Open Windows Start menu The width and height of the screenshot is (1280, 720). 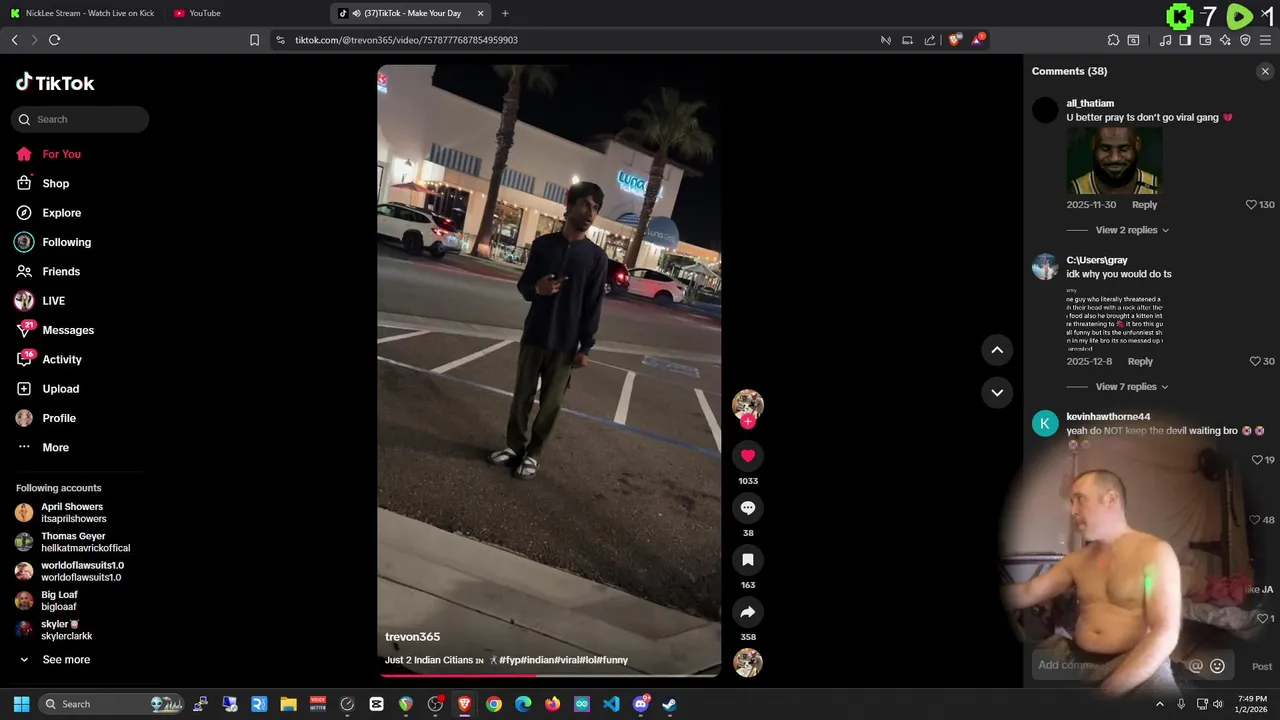pyautogui.click(x=21, y=704)
